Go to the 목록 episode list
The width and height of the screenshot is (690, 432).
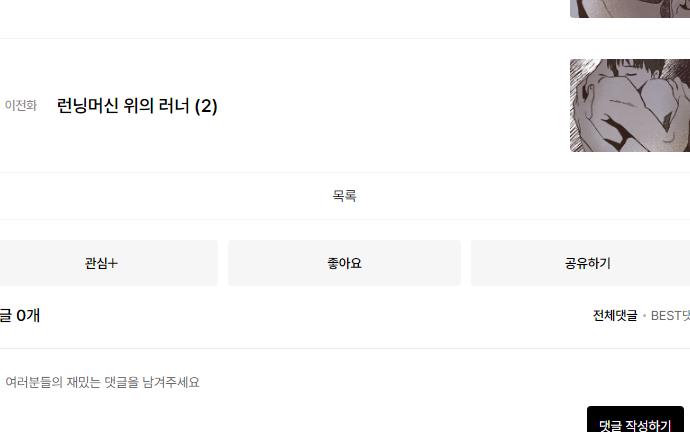click(x=344, y=195)
